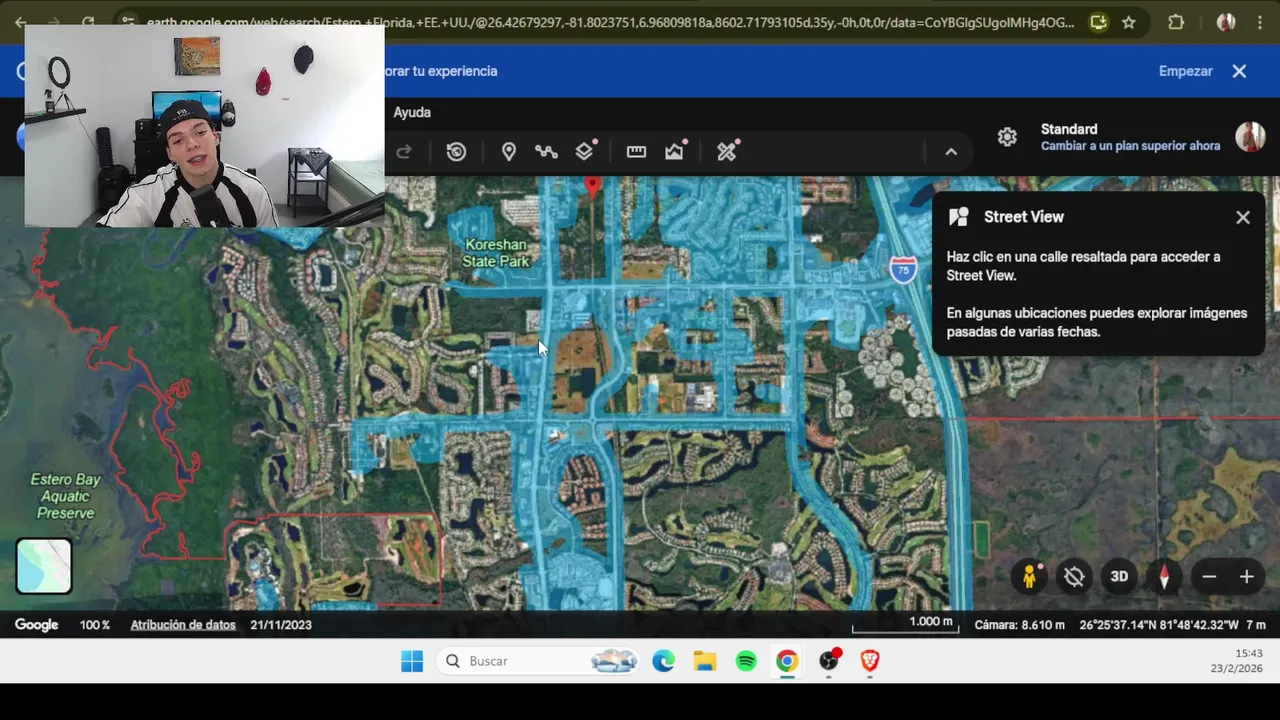Click the coordinates readout in status bar

click(1158, 625)
